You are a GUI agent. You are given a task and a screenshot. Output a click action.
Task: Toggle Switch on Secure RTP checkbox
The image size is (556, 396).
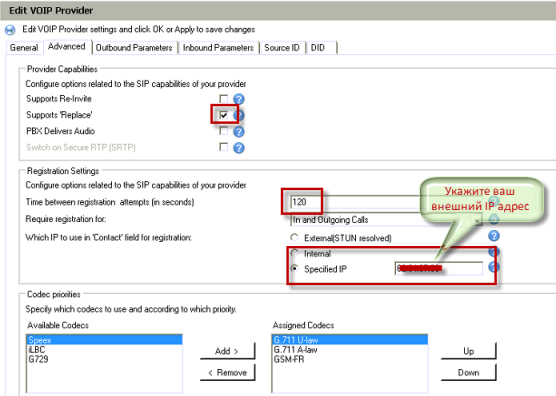point(223,146)
